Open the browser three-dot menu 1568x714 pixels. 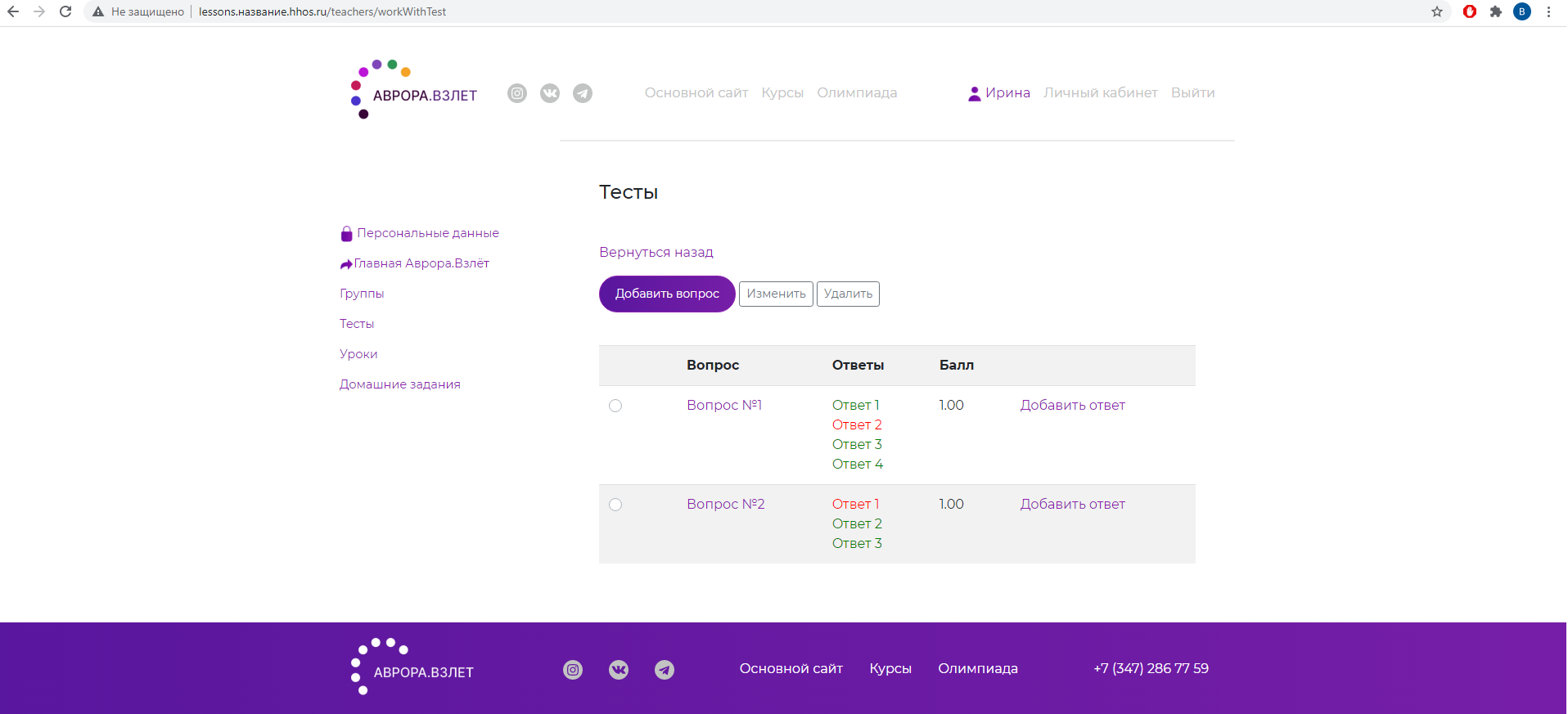pyautogui.click(x=1549, y=11)
